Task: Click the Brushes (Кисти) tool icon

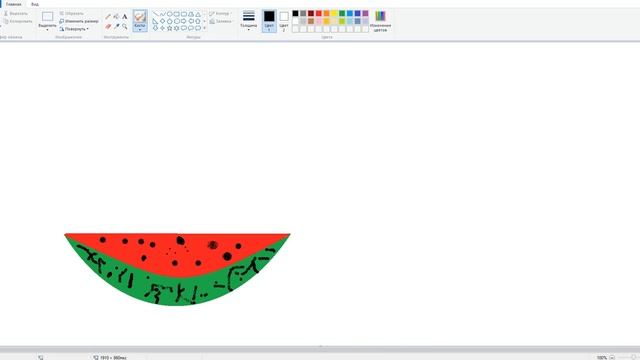Action: click(140, 17)
